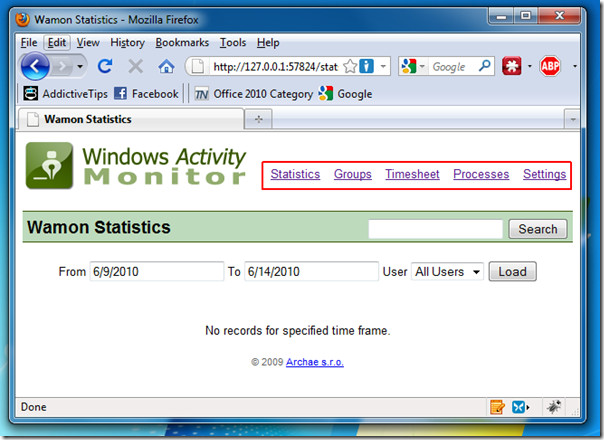Viewport: 604px width, 440px height.
Task: Click the Wamon Statistics search text field
Action: tap(436, 229)
